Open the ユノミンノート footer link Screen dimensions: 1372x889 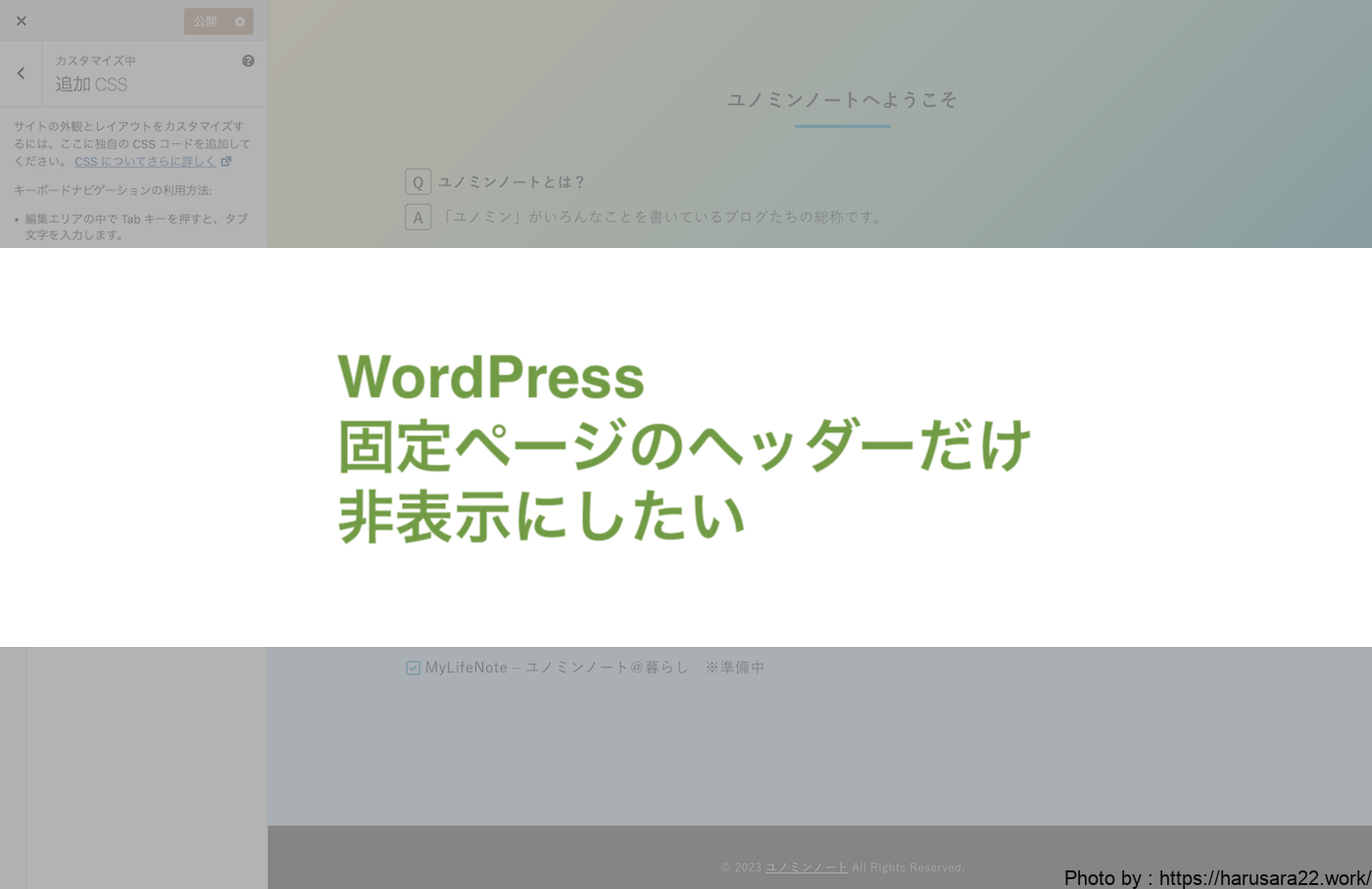806,867
